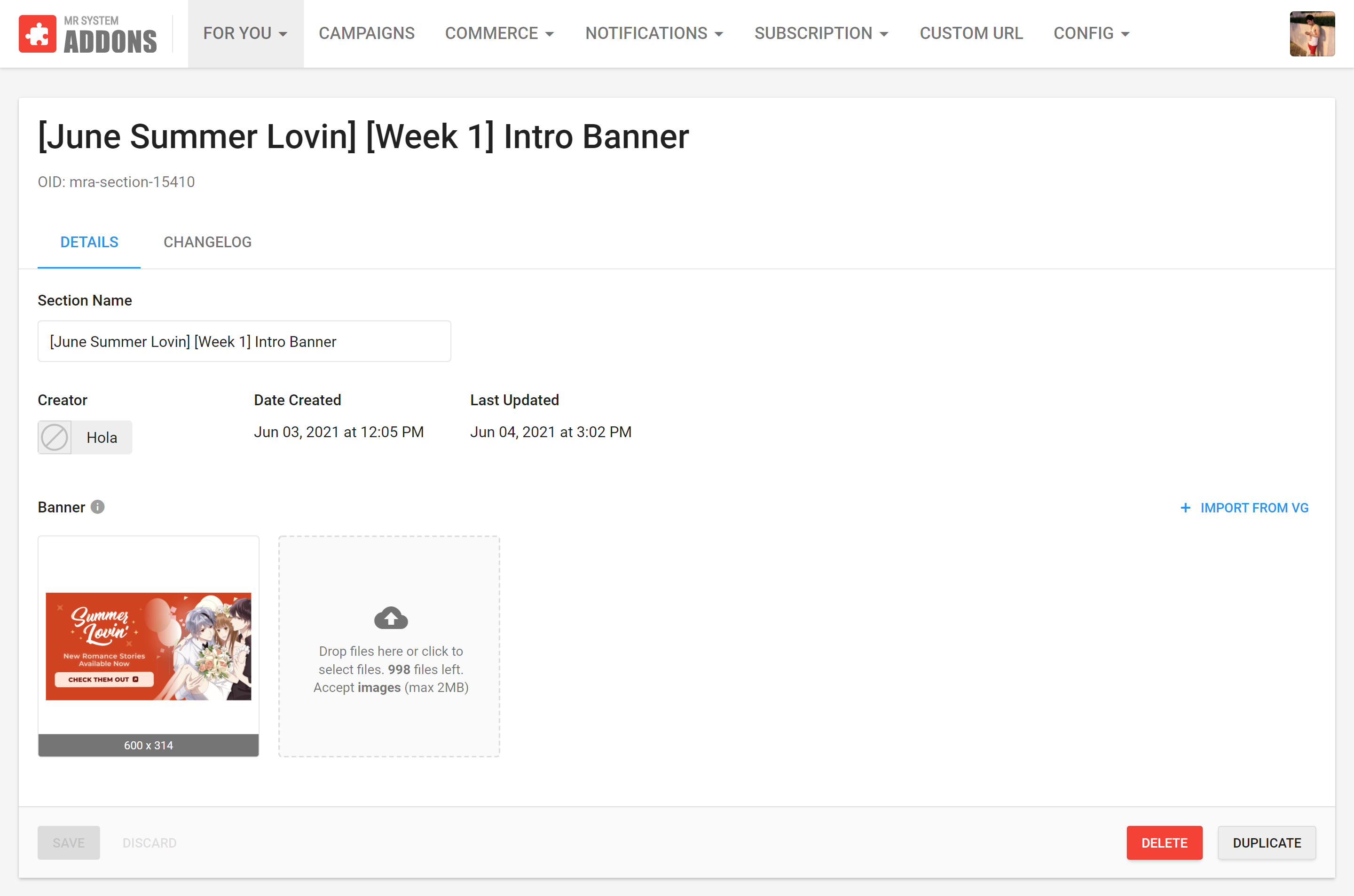The height and width of the screenshot is (896, 1354).
Task: Select the DETAILS tab
Action: [x=89, y=242]
